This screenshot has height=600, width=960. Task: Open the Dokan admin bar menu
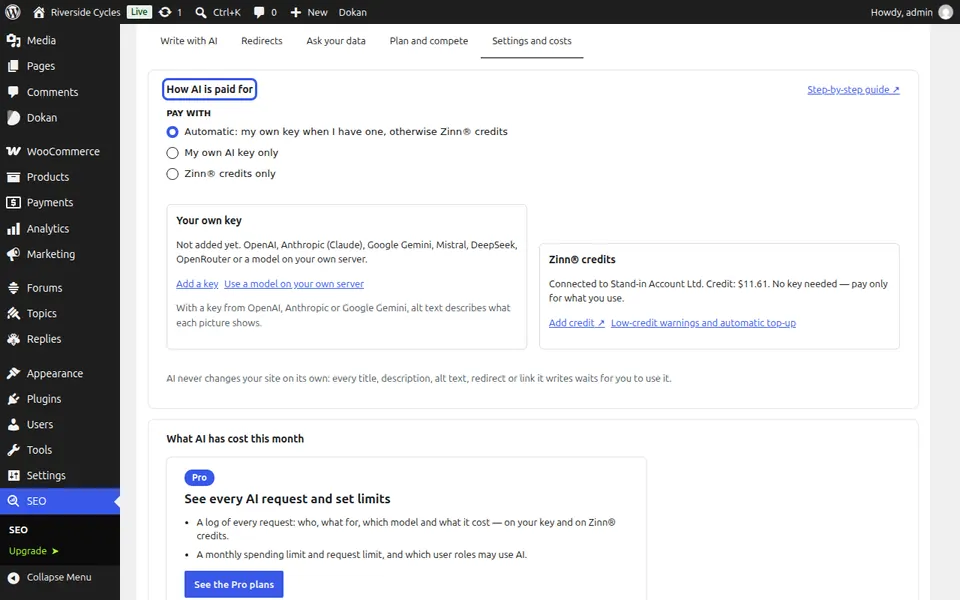click(353, 12)
